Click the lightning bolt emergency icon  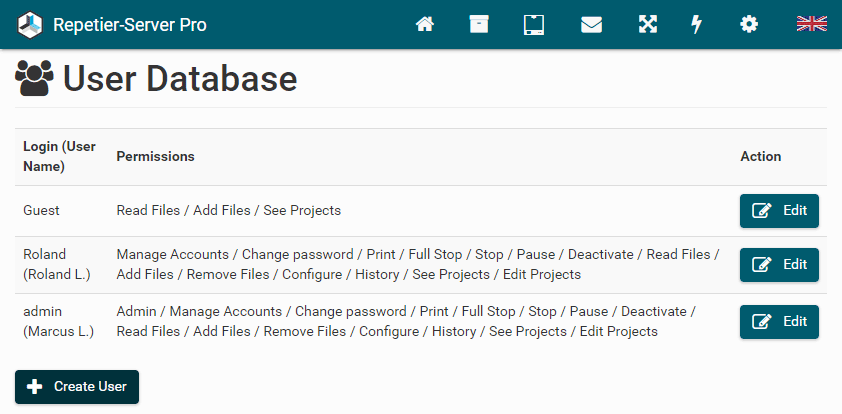coord(697,24)
